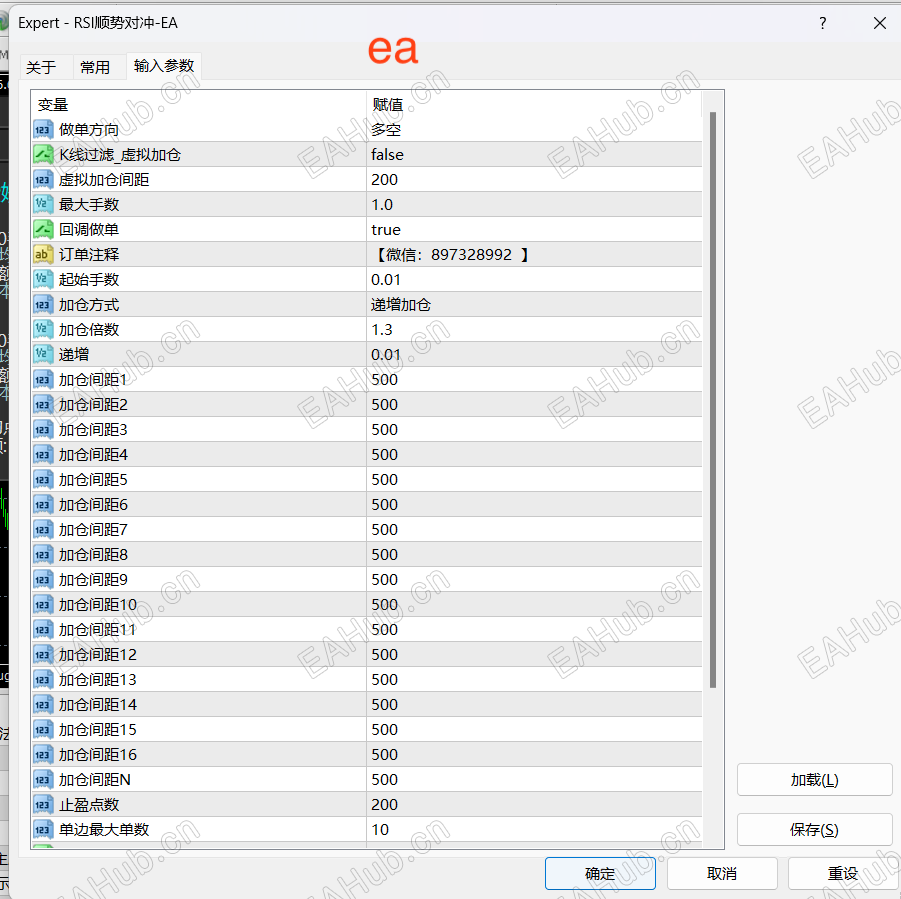The width and height of the screenshot is (901, 899).
Task: Click the decimal icon beside 起始手数
Action: [x=43, y=280]
